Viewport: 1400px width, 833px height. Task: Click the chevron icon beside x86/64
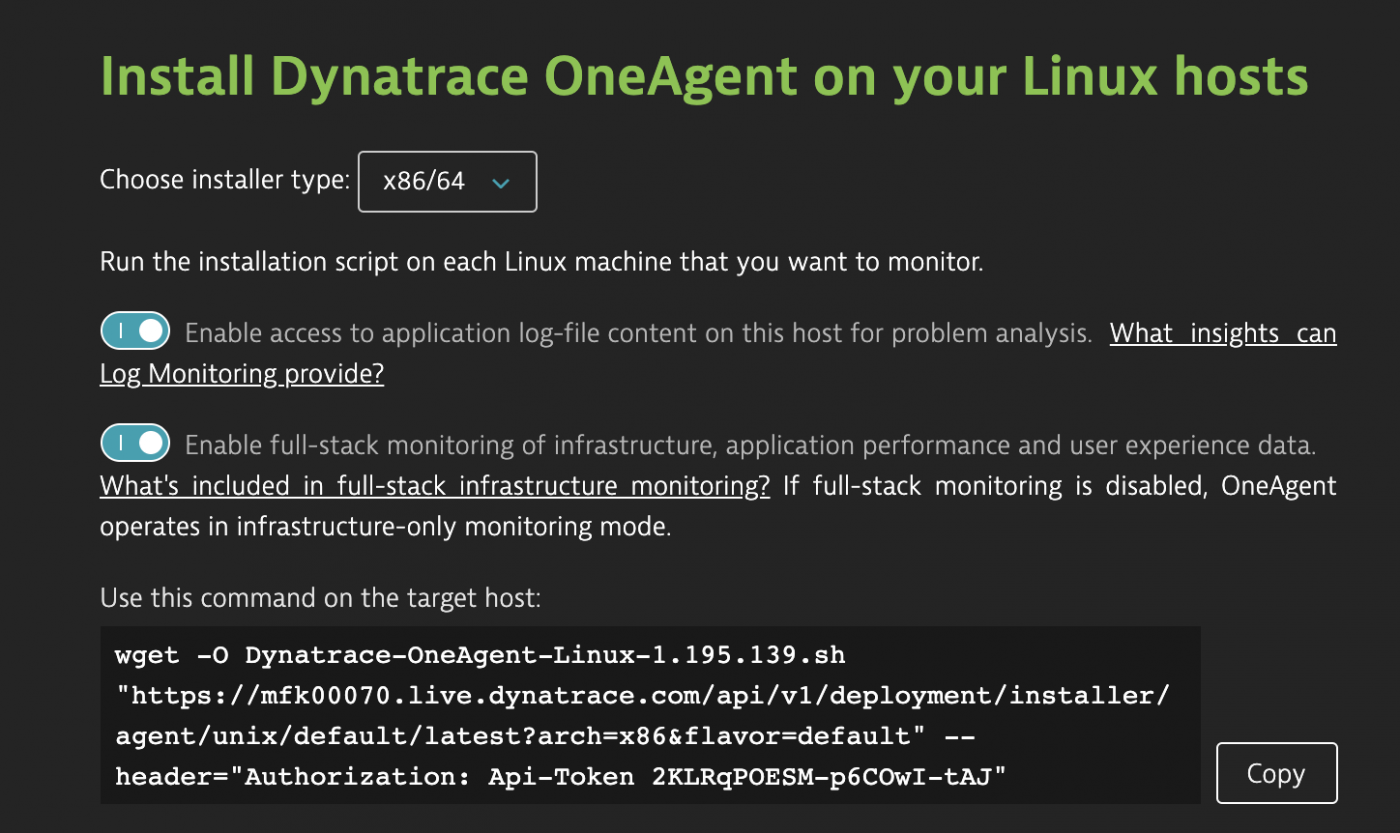(500, 183)
